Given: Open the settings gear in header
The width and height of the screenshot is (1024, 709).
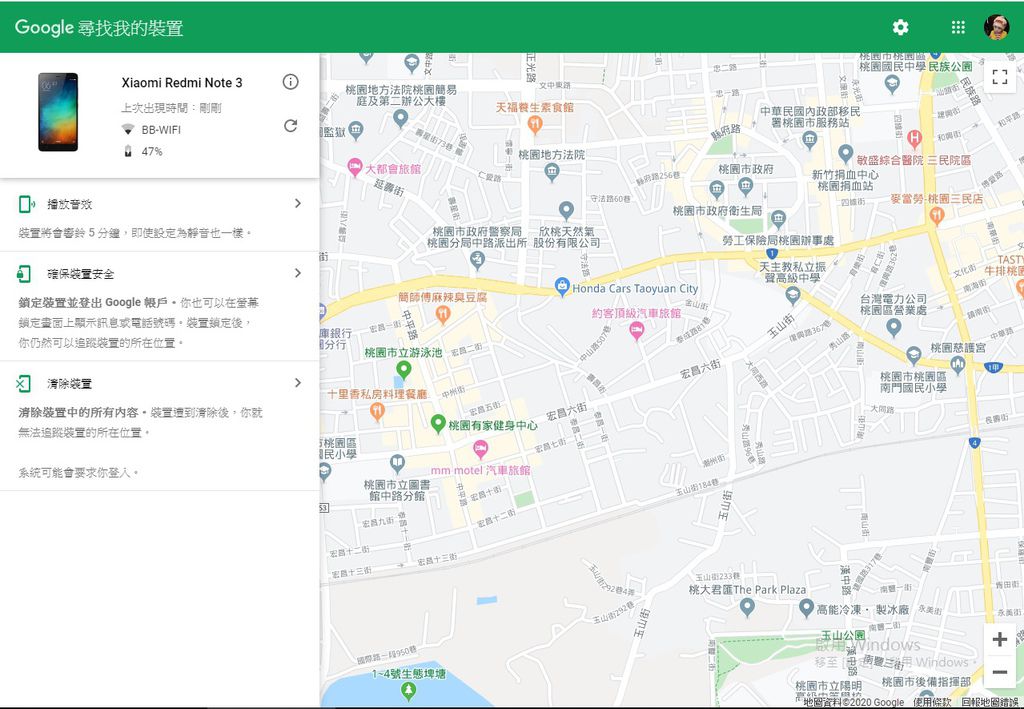Looking at the screenshot, I should pos(901,27).
